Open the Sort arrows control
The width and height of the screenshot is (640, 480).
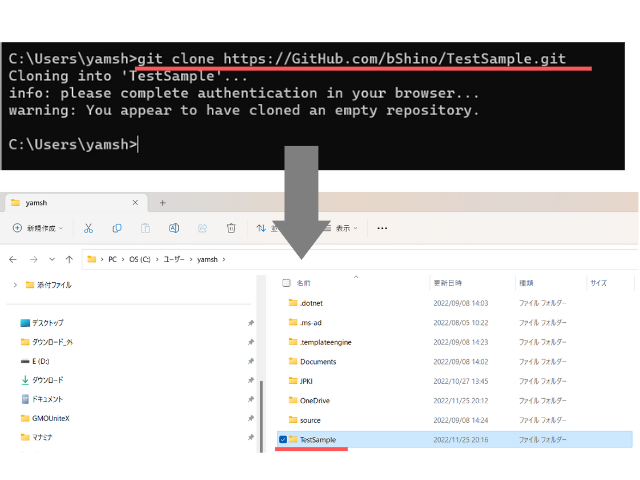261,228
